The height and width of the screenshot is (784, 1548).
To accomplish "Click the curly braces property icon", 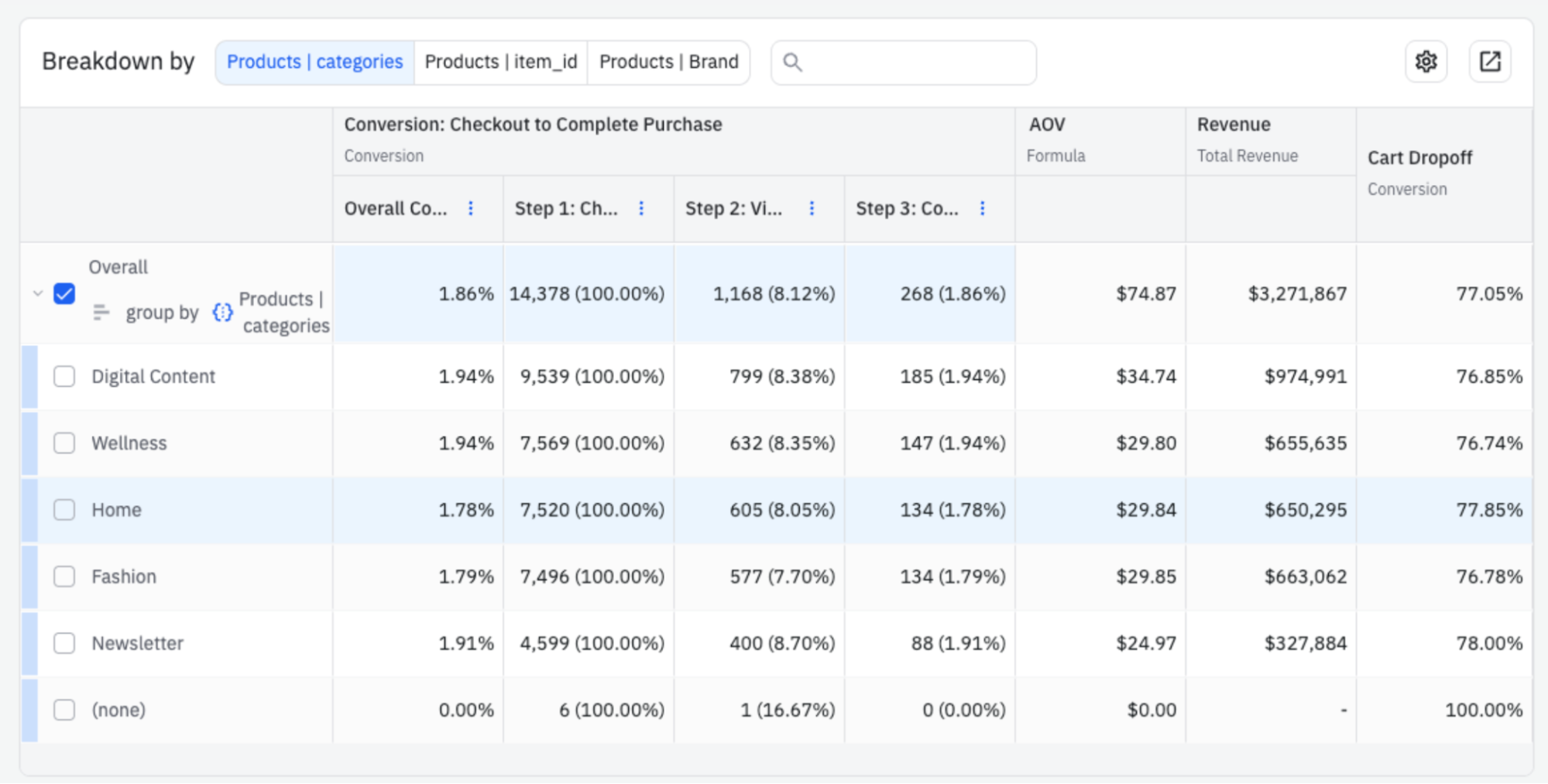I will pos(222,313).
